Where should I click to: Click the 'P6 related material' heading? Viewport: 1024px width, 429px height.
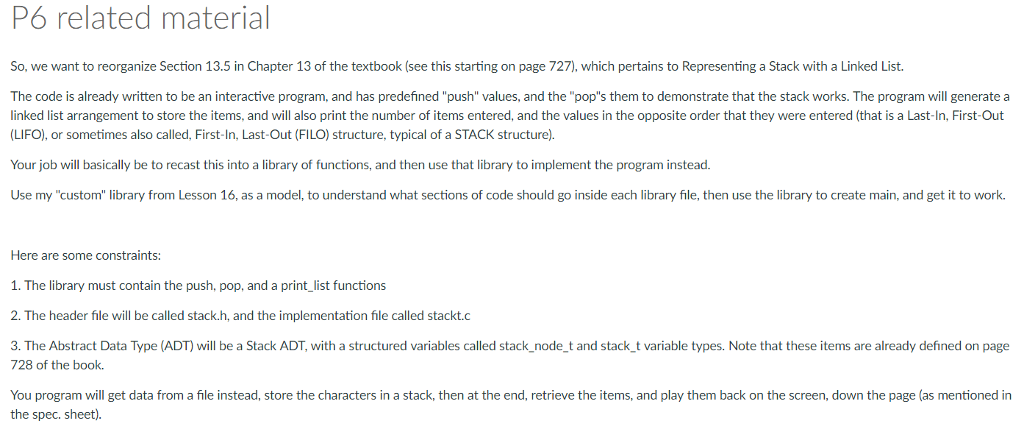(141, 18)
